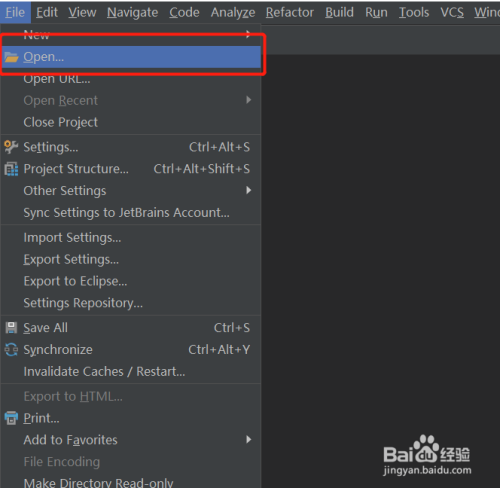Screen dimensions: 500x488
Task: Choose Save All
Action: coord(131,328)
